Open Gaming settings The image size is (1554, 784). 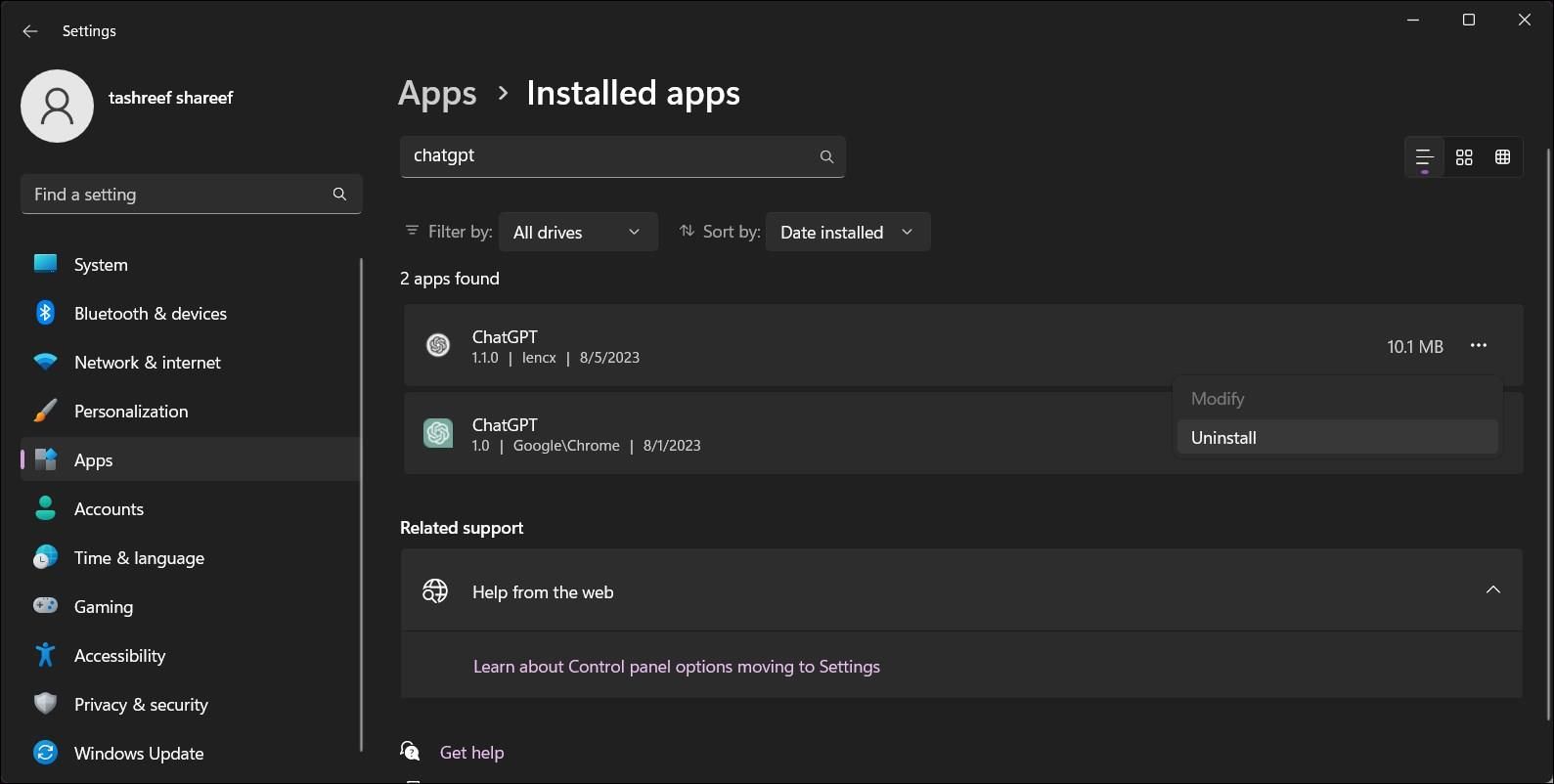(191, 606)
